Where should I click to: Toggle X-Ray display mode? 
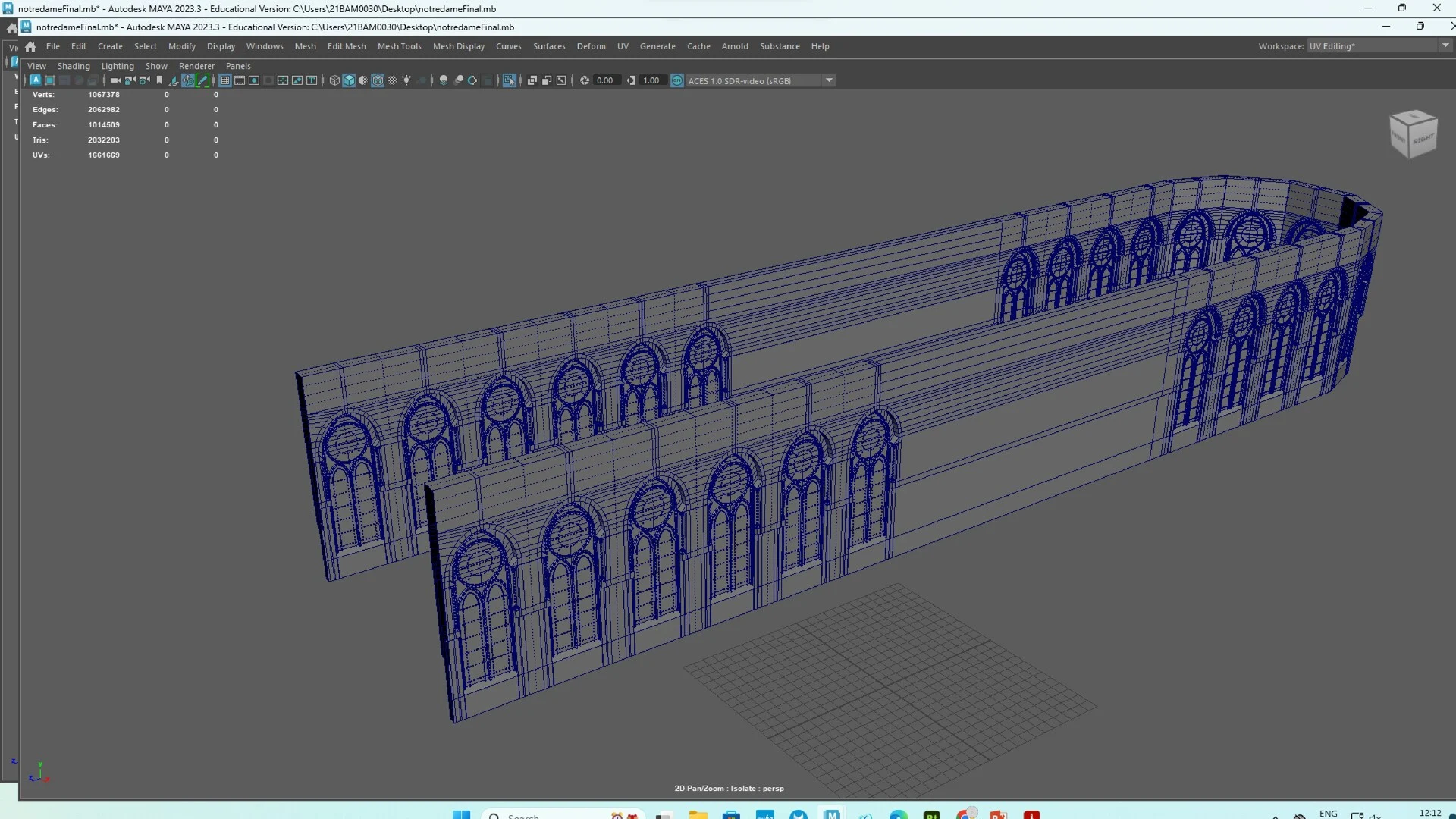coord(533,80)
